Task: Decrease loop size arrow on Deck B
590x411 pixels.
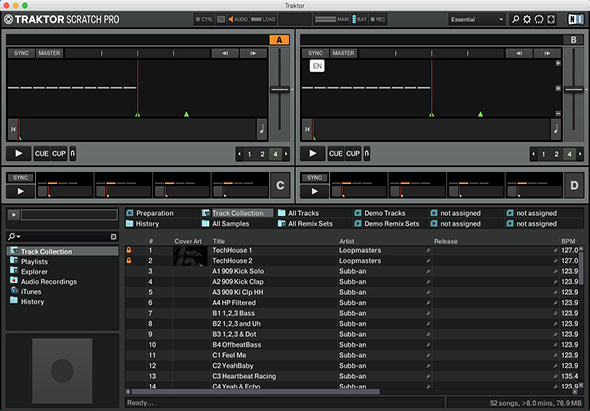Action: click(534, 154)
